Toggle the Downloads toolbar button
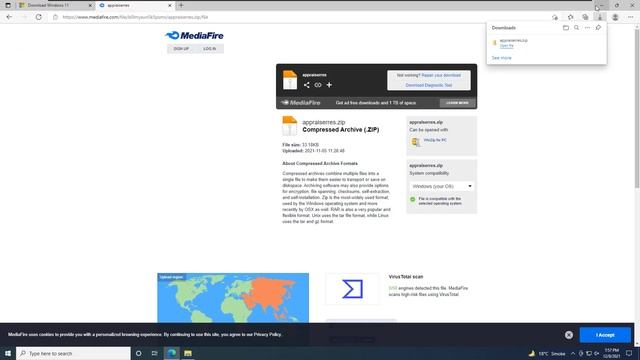Viewport: 640px width, 360px height. coord(600,17)
